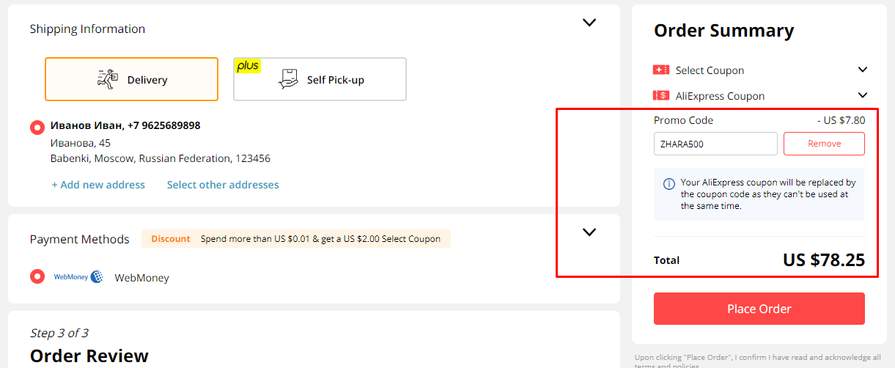
Task: Click the red Select Coupon icon
Action: point(660,70)
